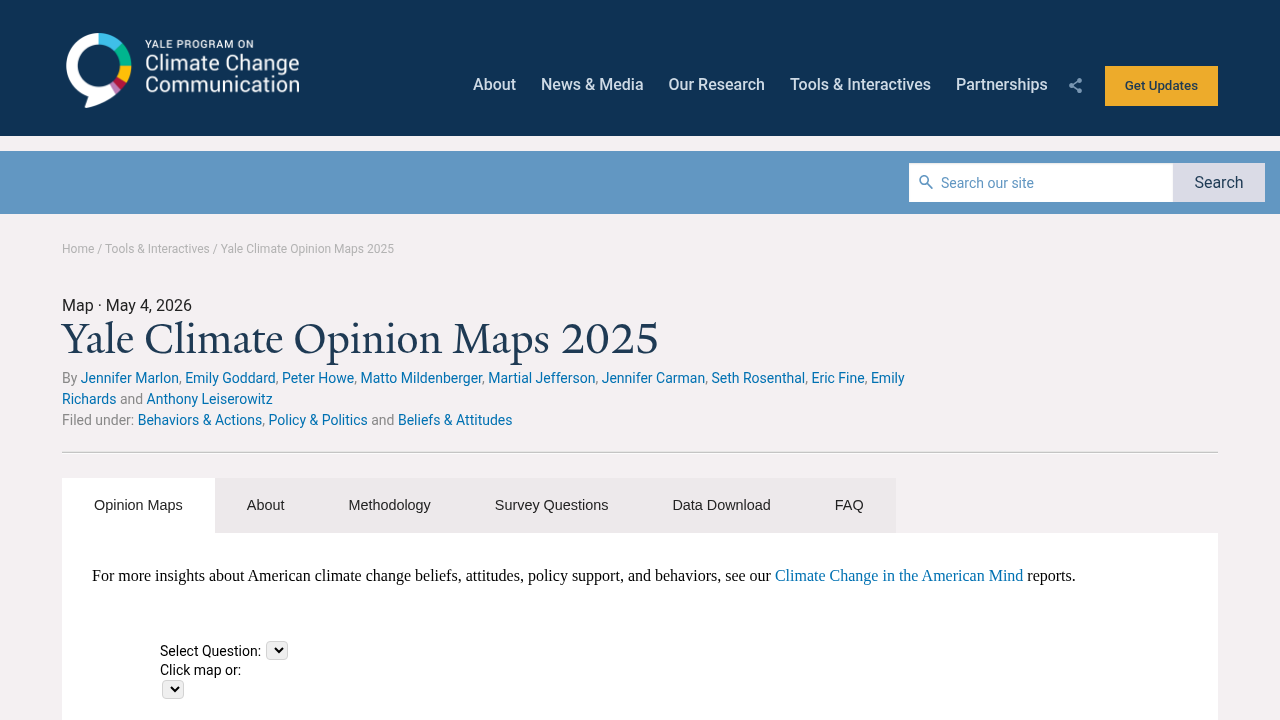1280x720 pixels.
Task: Open author Jennifer Carman's page
Action: [653, 378]
